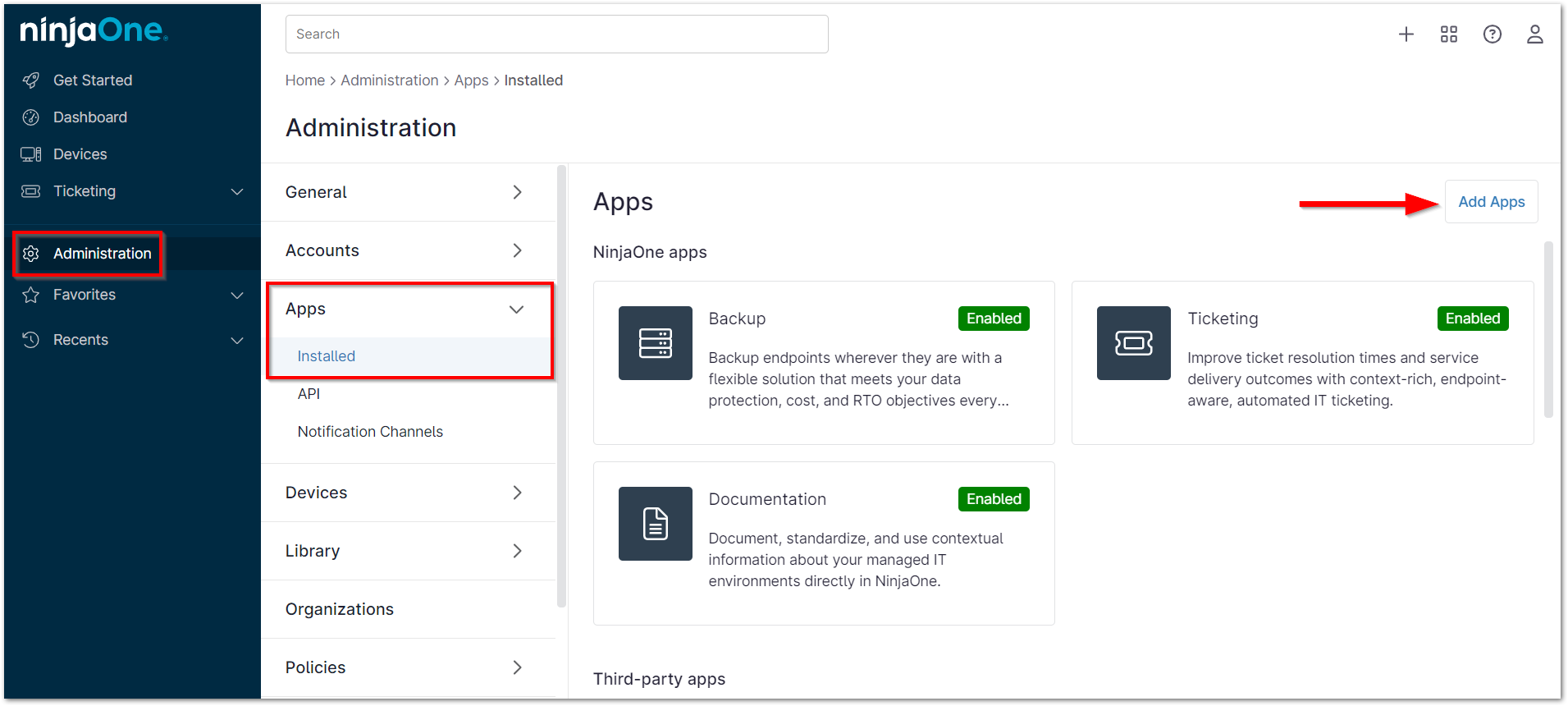Click the Administration breadcrumb link
Image resolution: width=1568 pixels, height=706 pixels.
(390, 80)
